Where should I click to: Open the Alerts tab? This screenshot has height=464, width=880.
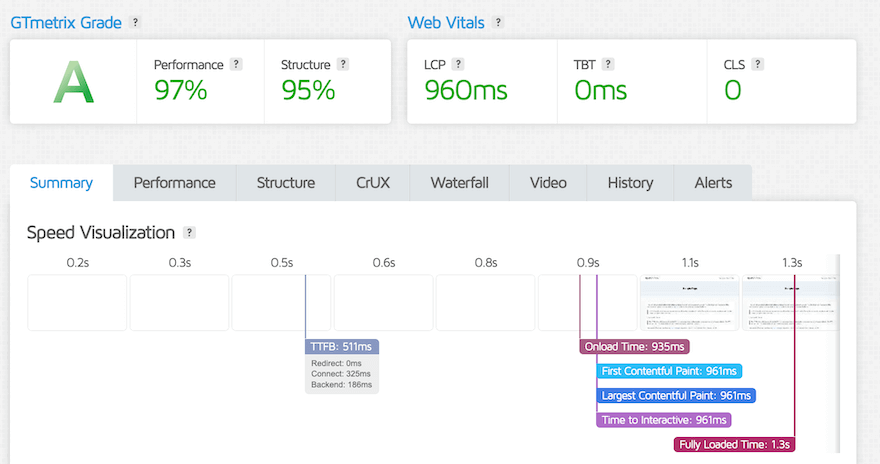(x=713, y=183)
